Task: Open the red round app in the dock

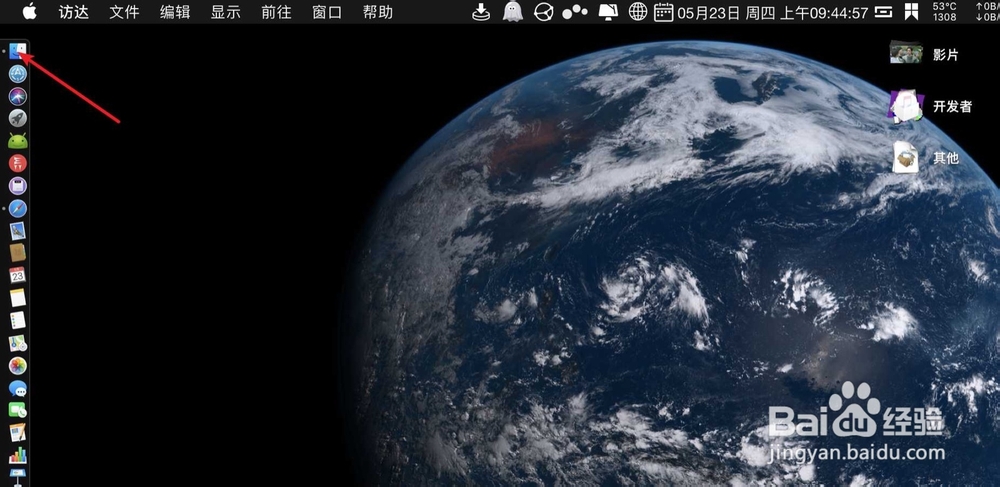Action: click(x=18, y=163)
